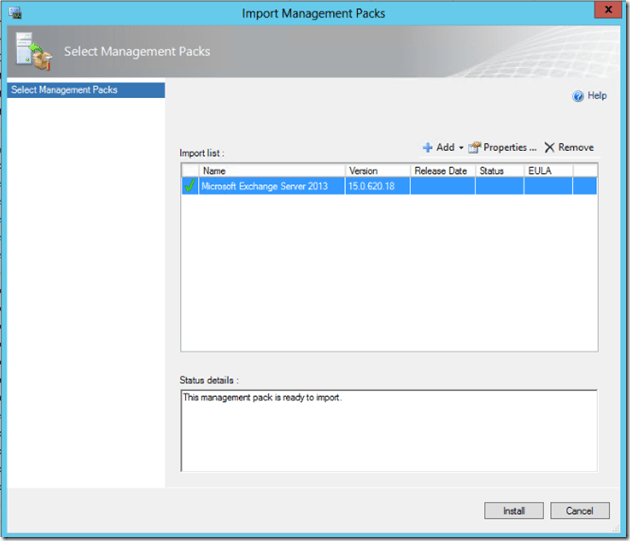Click the EULA column header
The image size is (630, 541).
[546, 171]
